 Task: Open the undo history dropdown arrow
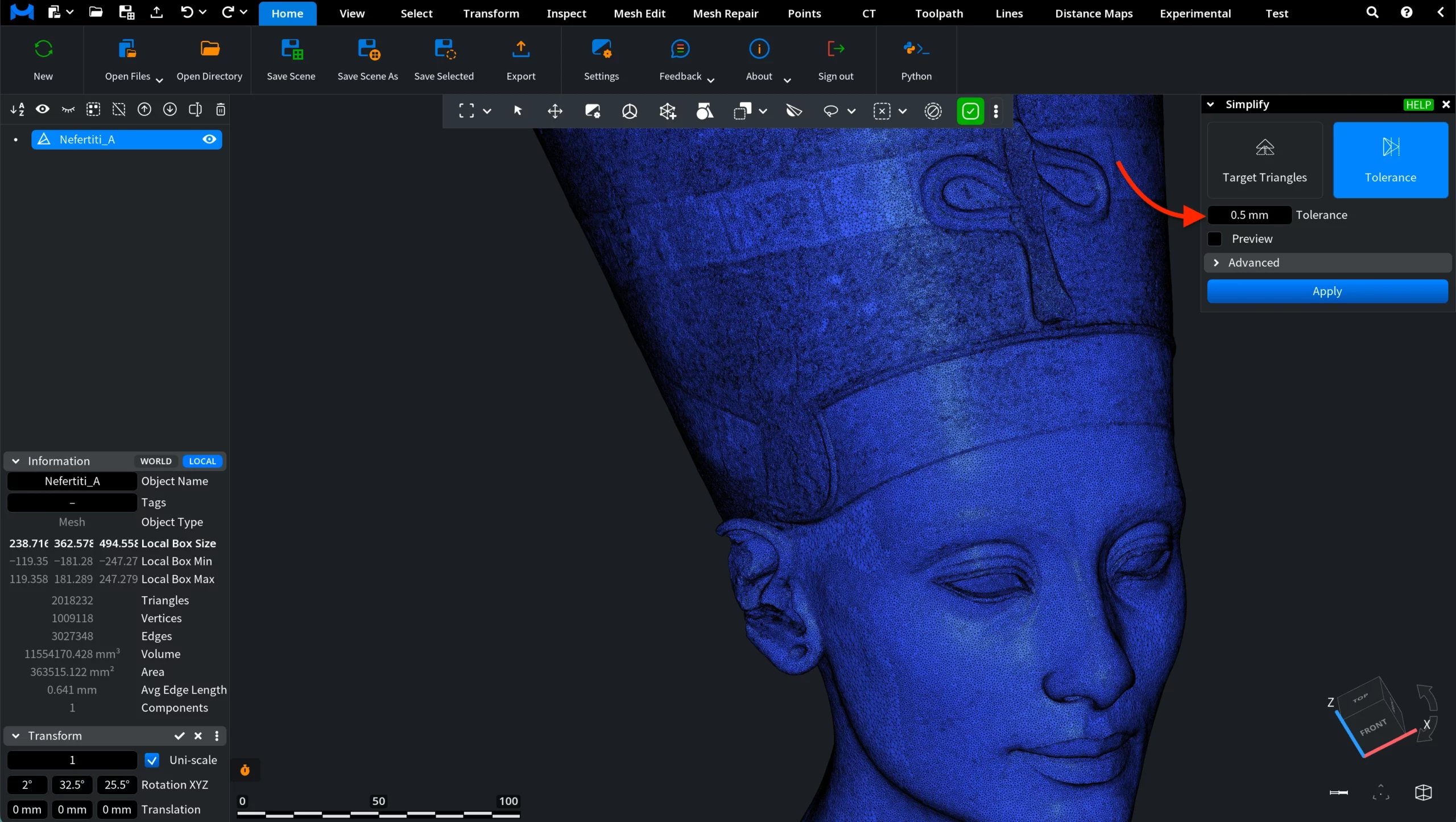(x=202, y=13)
